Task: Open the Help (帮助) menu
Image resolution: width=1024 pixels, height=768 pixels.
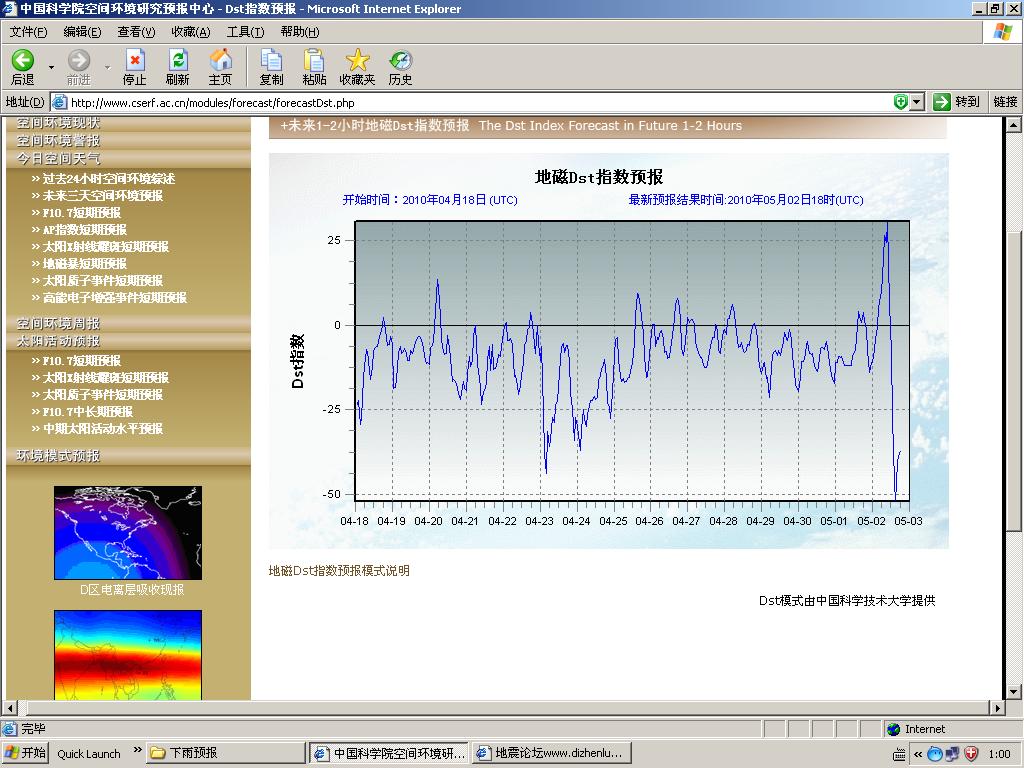Action: 300,31
